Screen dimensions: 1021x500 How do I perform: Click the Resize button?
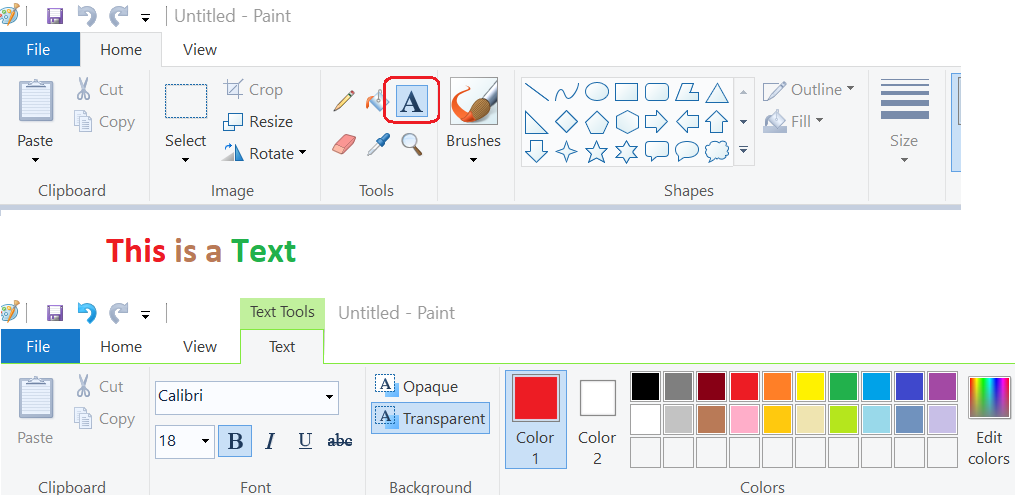click(x=258, y=121)
